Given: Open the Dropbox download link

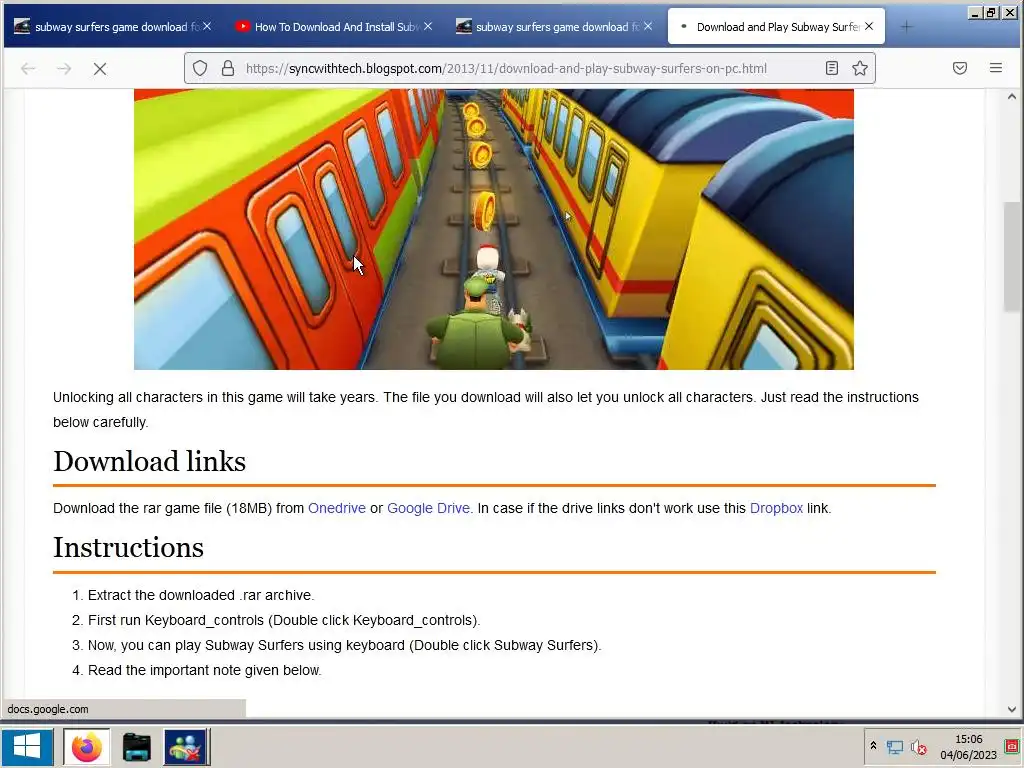Looking at the screenshot, I should point(776,508).
